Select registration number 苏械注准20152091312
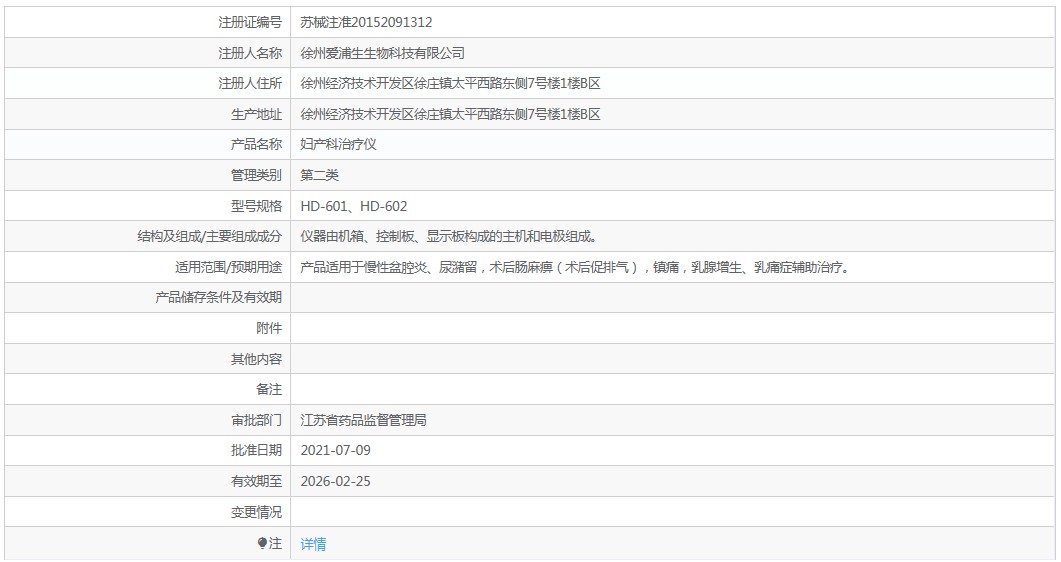This screenshot has height=562, width=1061. [x=366, y=22]
